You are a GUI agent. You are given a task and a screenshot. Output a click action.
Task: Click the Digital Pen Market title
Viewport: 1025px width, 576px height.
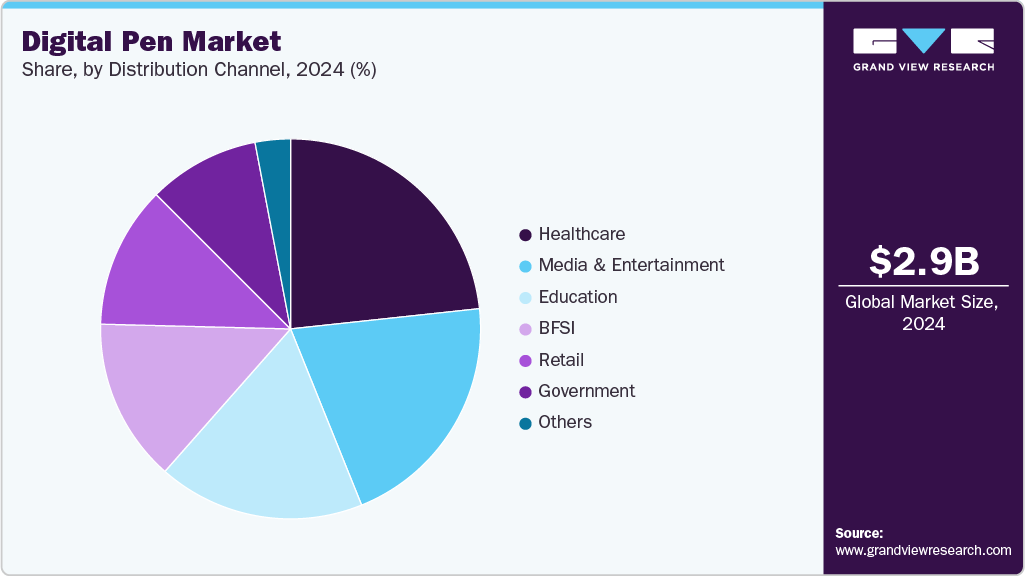(150, 42)
